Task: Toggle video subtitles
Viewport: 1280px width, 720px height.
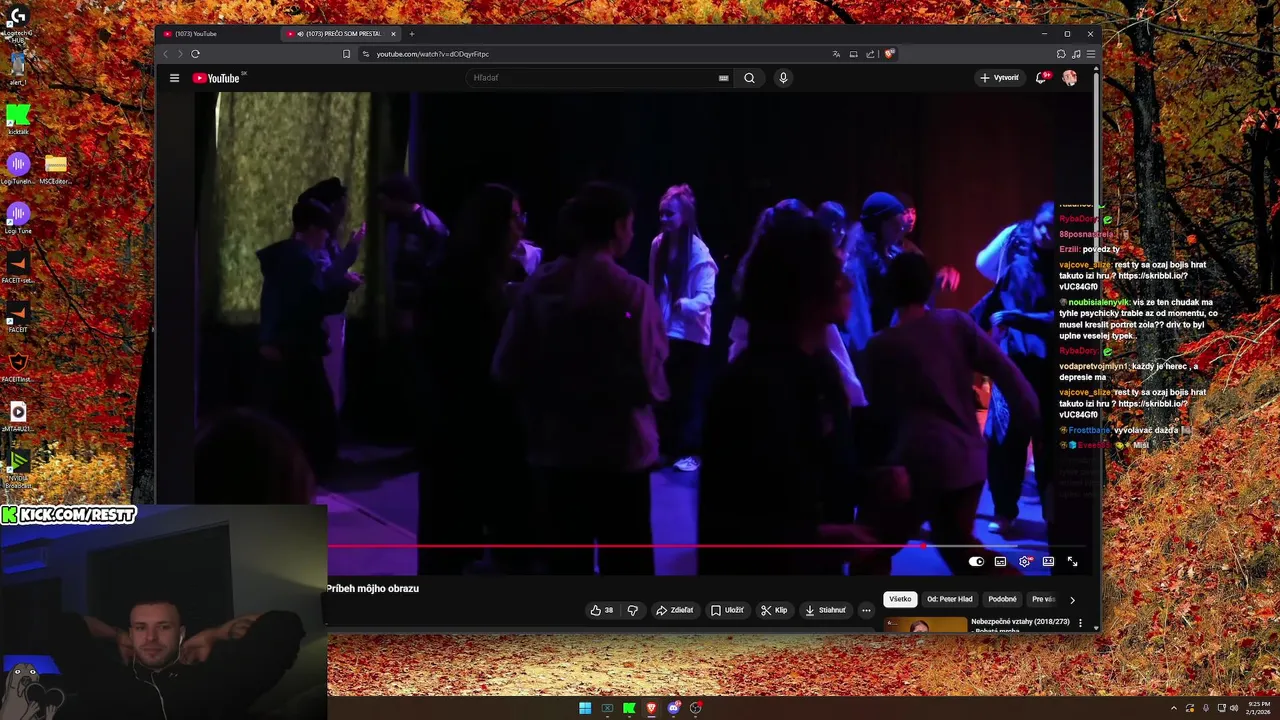Action: tap(1000, 562)
